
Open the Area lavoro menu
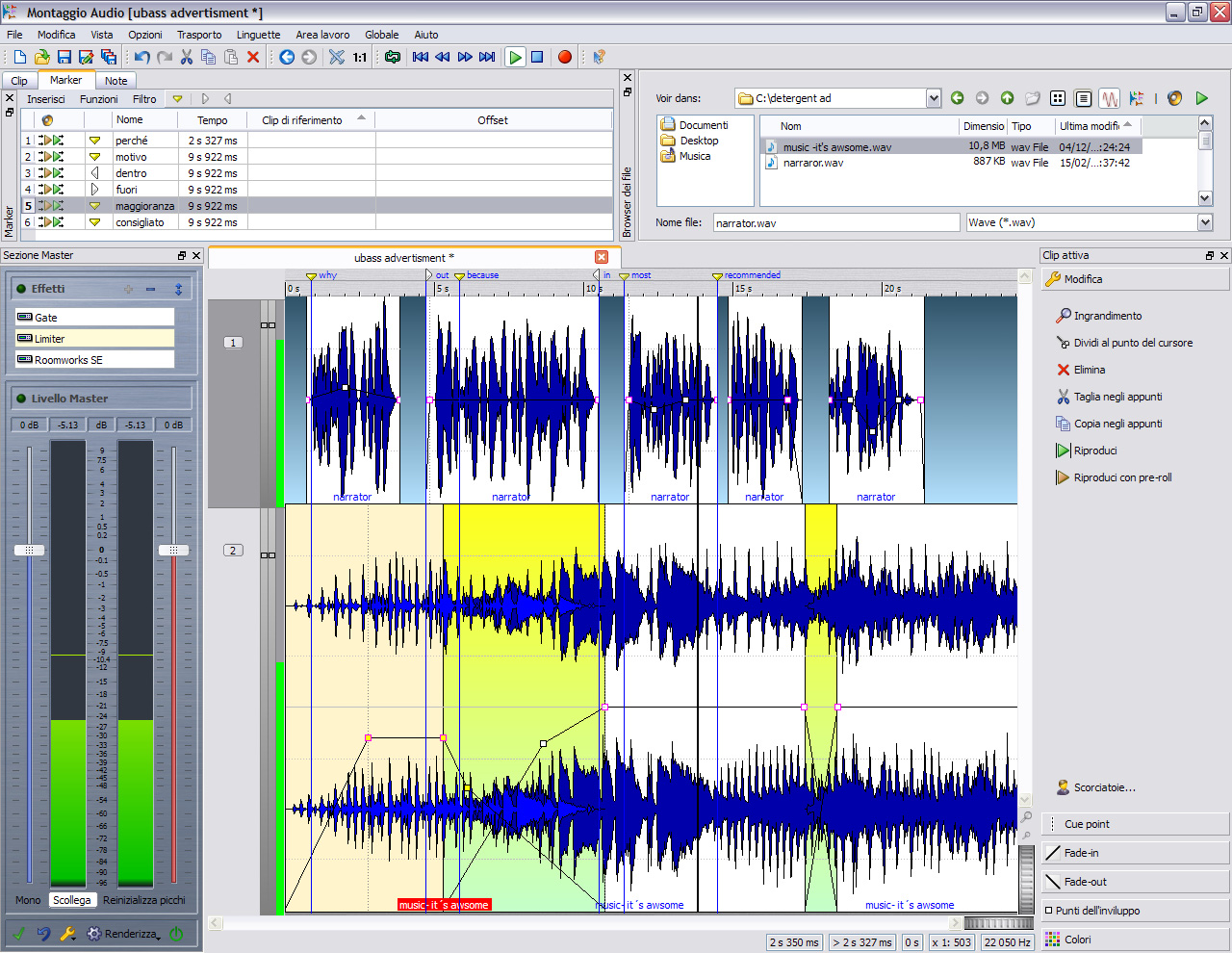(x=322, y=35)
